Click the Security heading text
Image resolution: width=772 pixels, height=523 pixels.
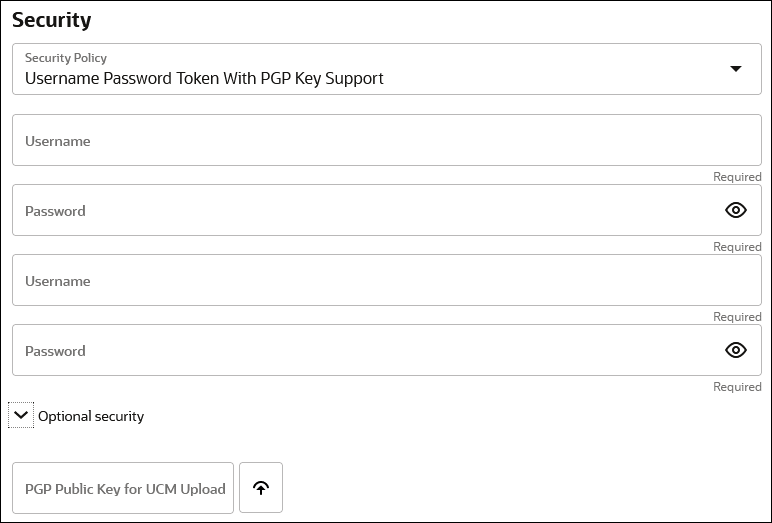(x=52, y=20)
